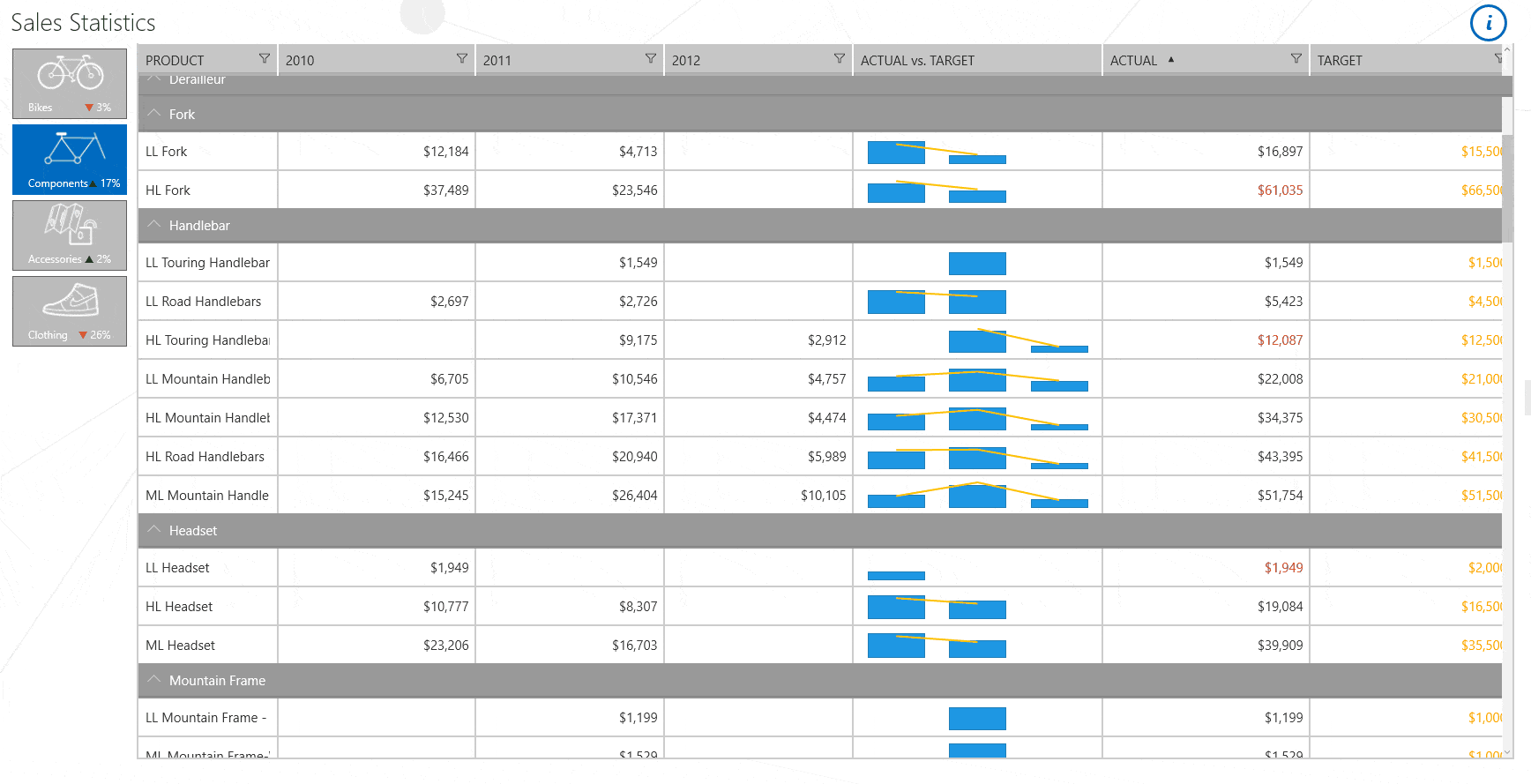
Task: Click the red $1,949 actual for LL Headset
Action: (x=1283, y=568)
